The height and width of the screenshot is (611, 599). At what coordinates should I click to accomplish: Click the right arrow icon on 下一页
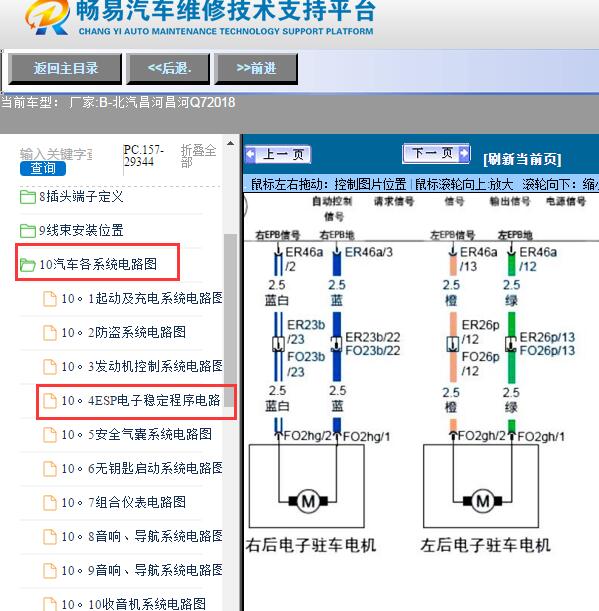click(464, 153)
